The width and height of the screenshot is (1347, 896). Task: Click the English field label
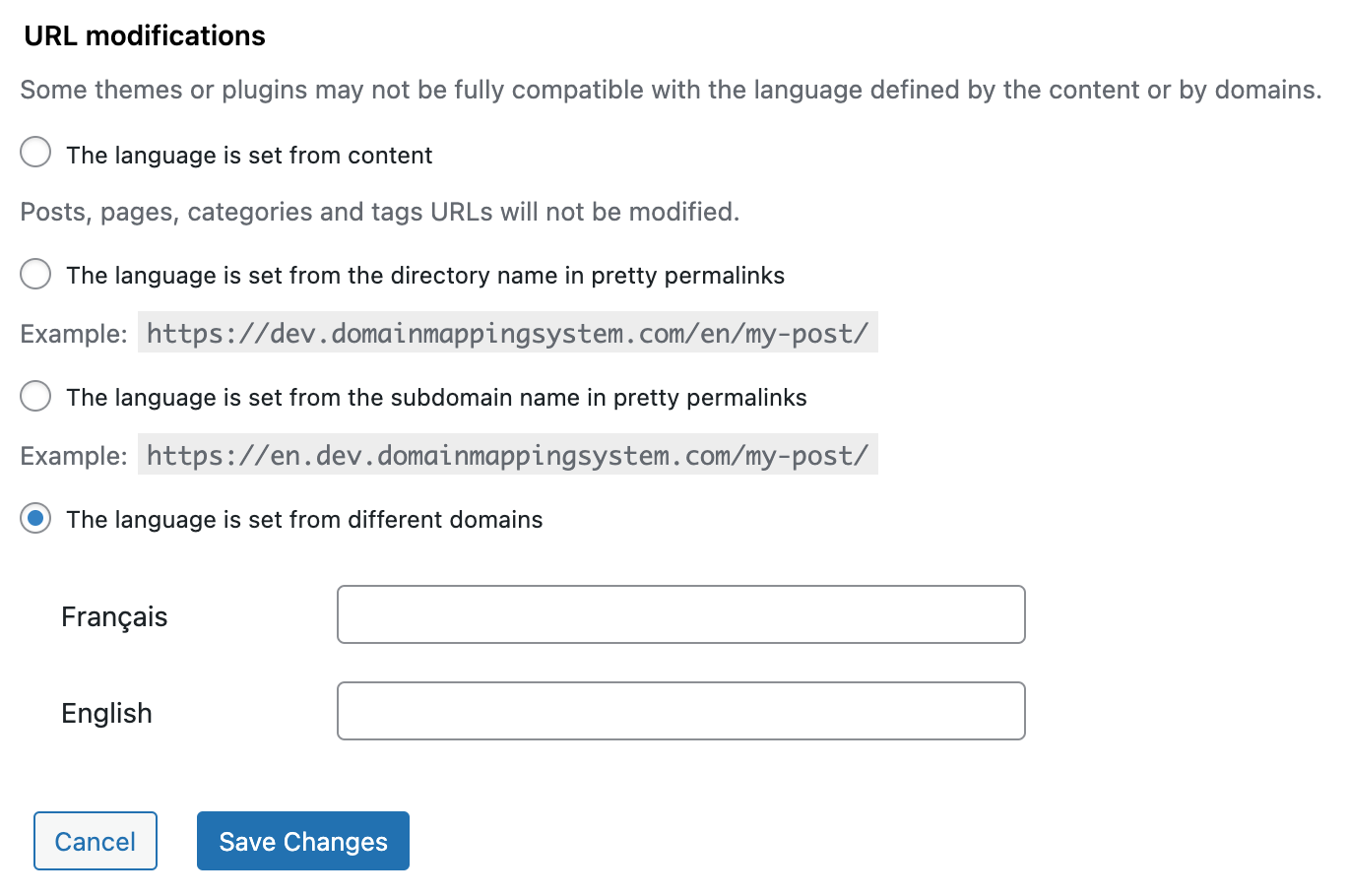click(106, 714)
